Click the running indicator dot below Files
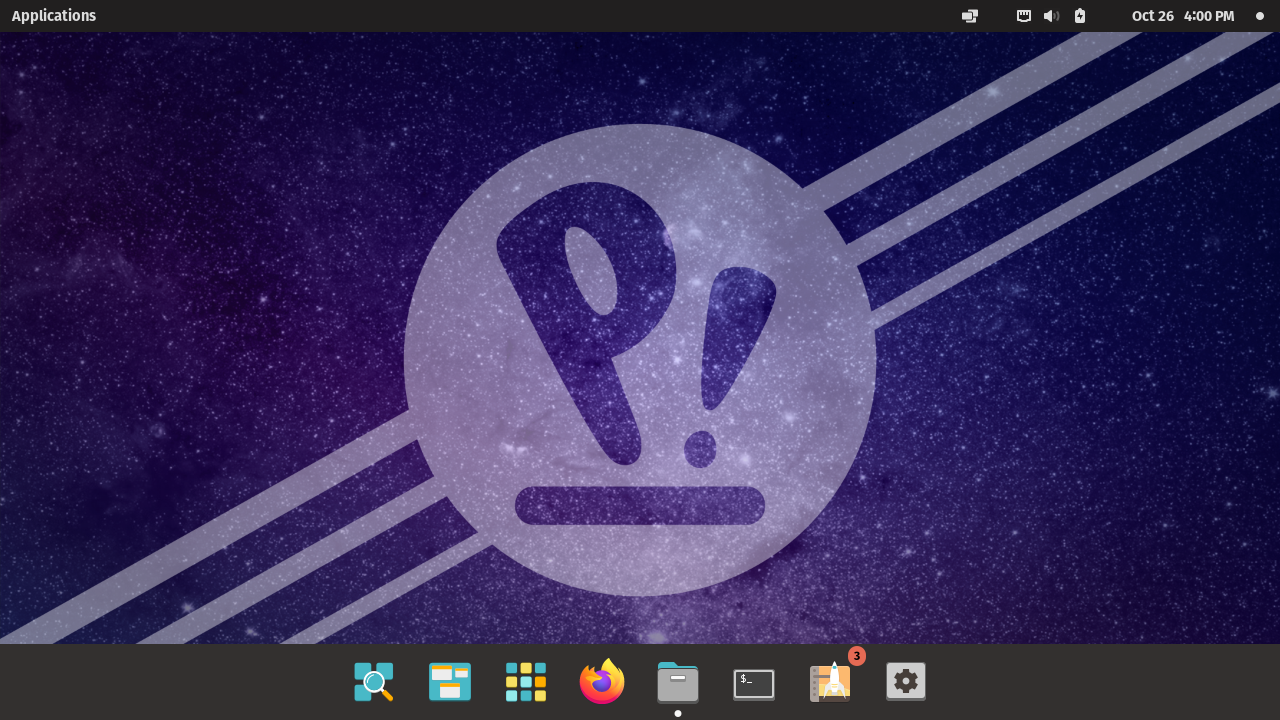This screenshot has height=720, width=1280. click(678, 713)
